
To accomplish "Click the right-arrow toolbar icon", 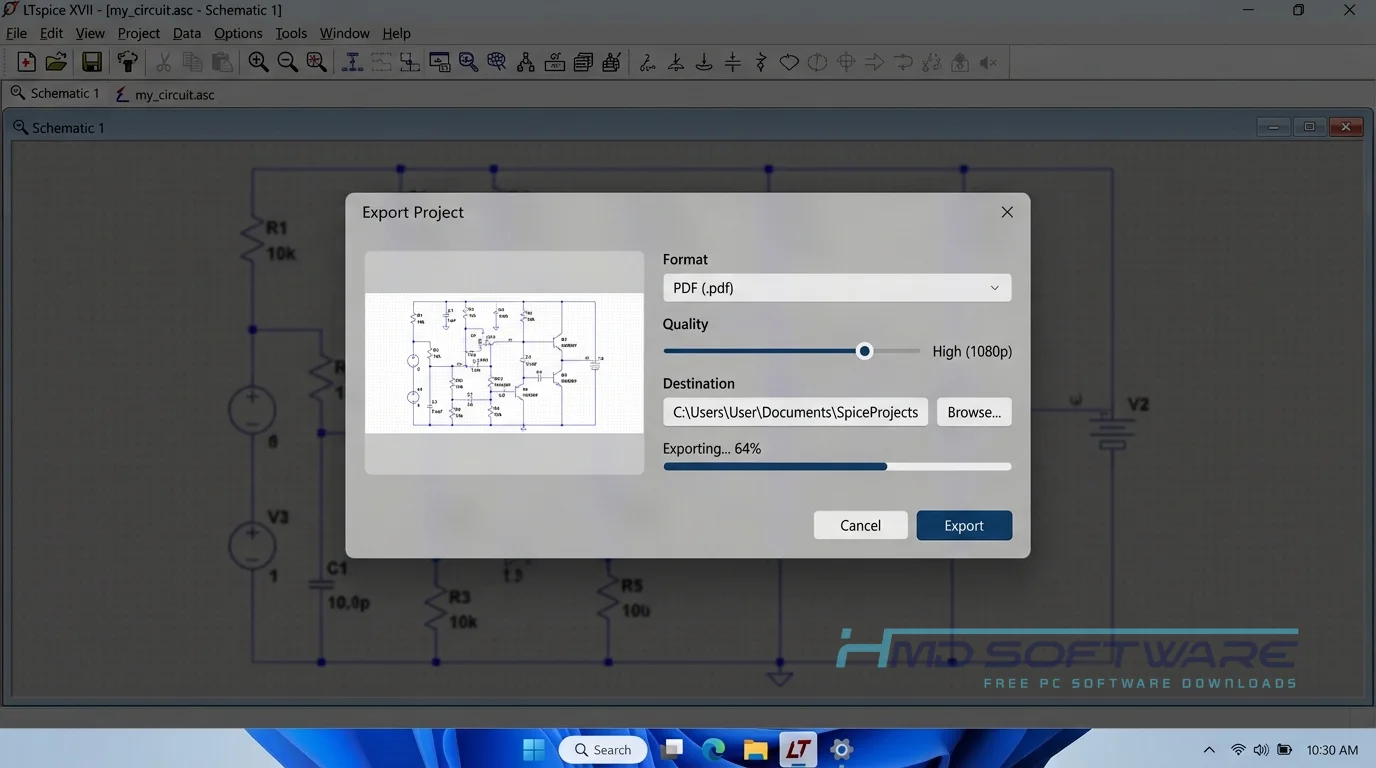I will pos(874,62).
